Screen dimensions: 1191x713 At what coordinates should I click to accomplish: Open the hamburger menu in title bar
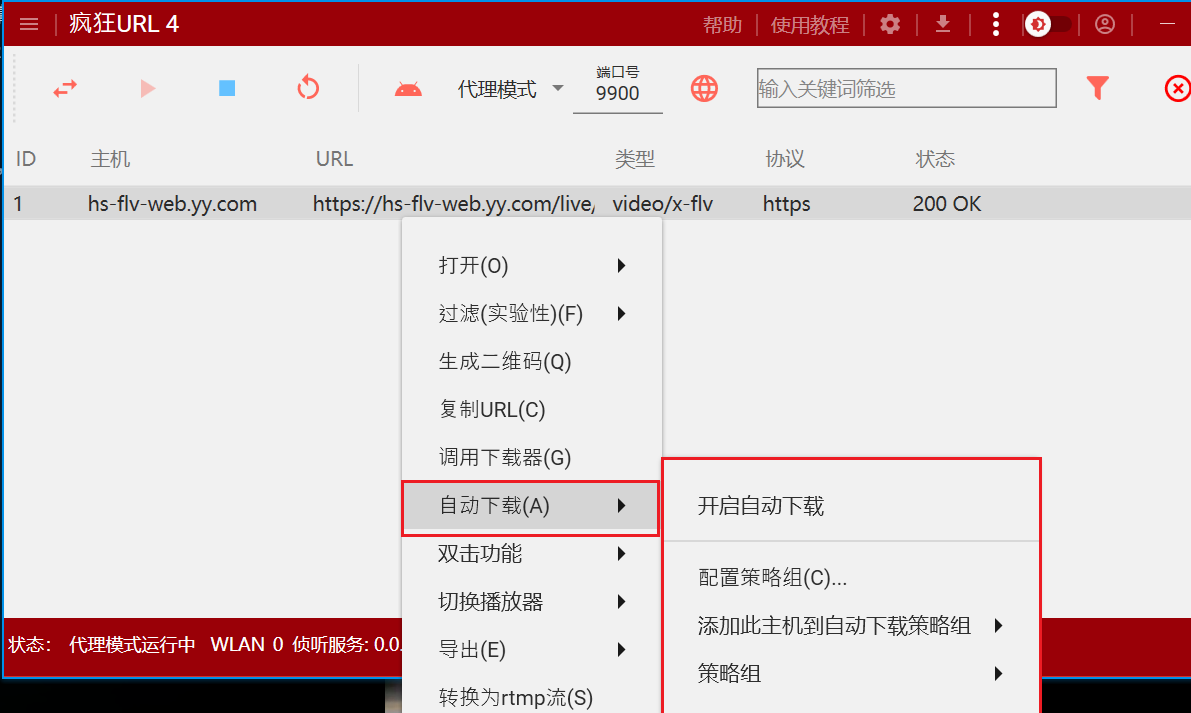coord(29,25)
